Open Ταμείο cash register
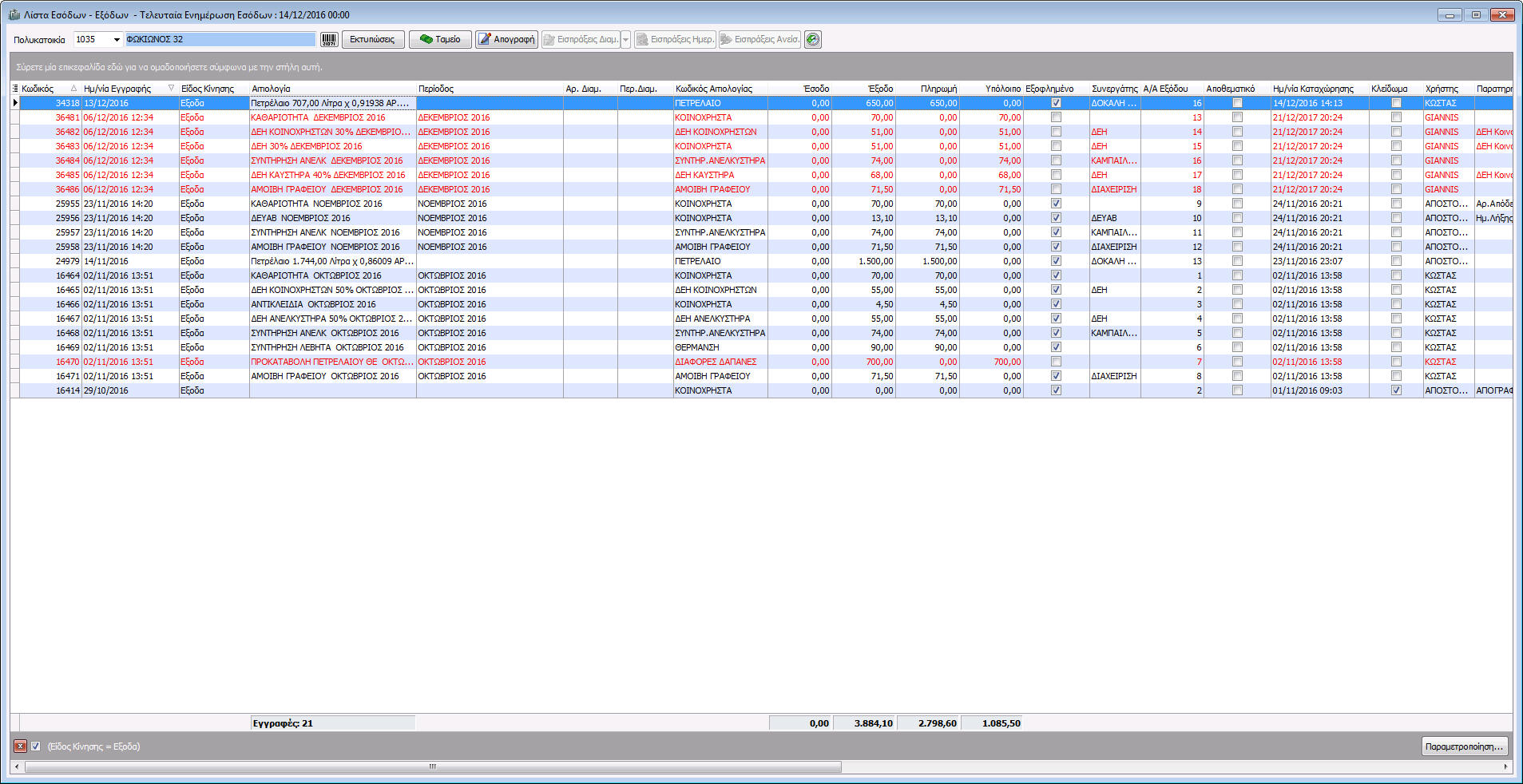This screenshot has height=784, width=1523. 440,39
